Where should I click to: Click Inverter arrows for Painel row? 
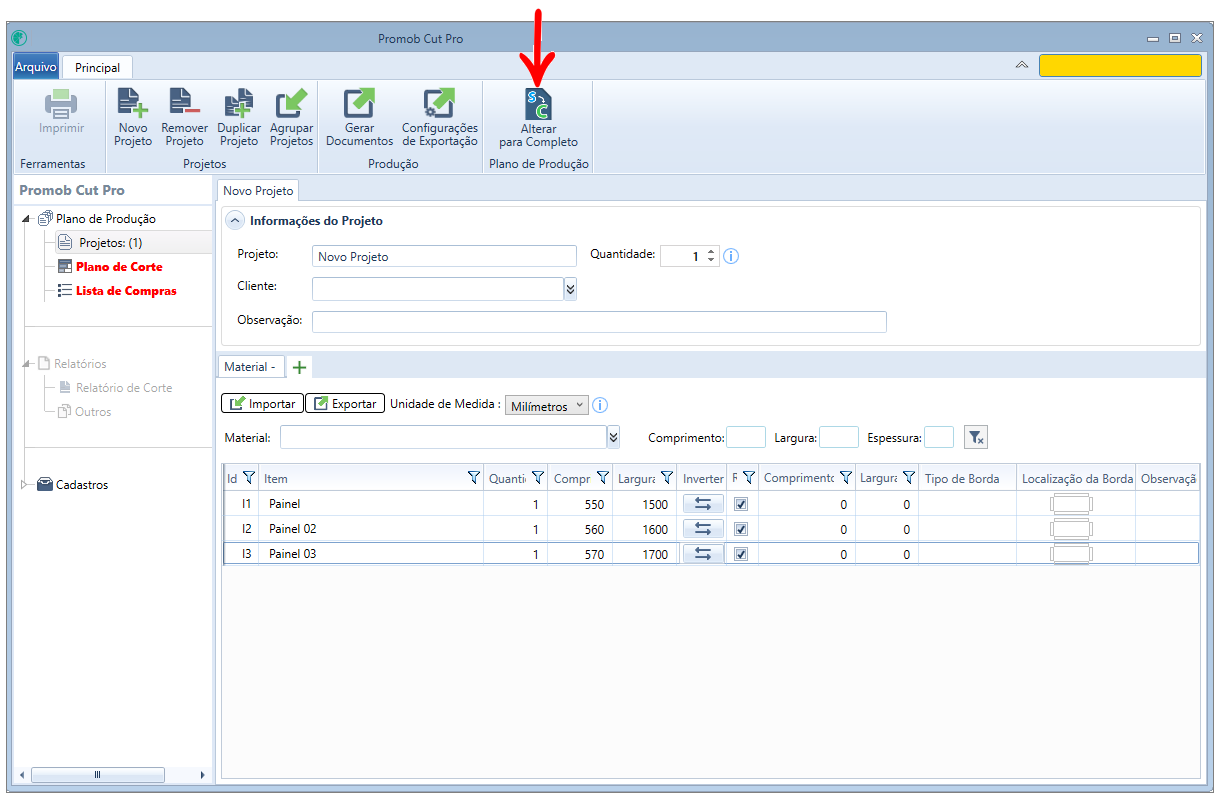tap(703, 504)
